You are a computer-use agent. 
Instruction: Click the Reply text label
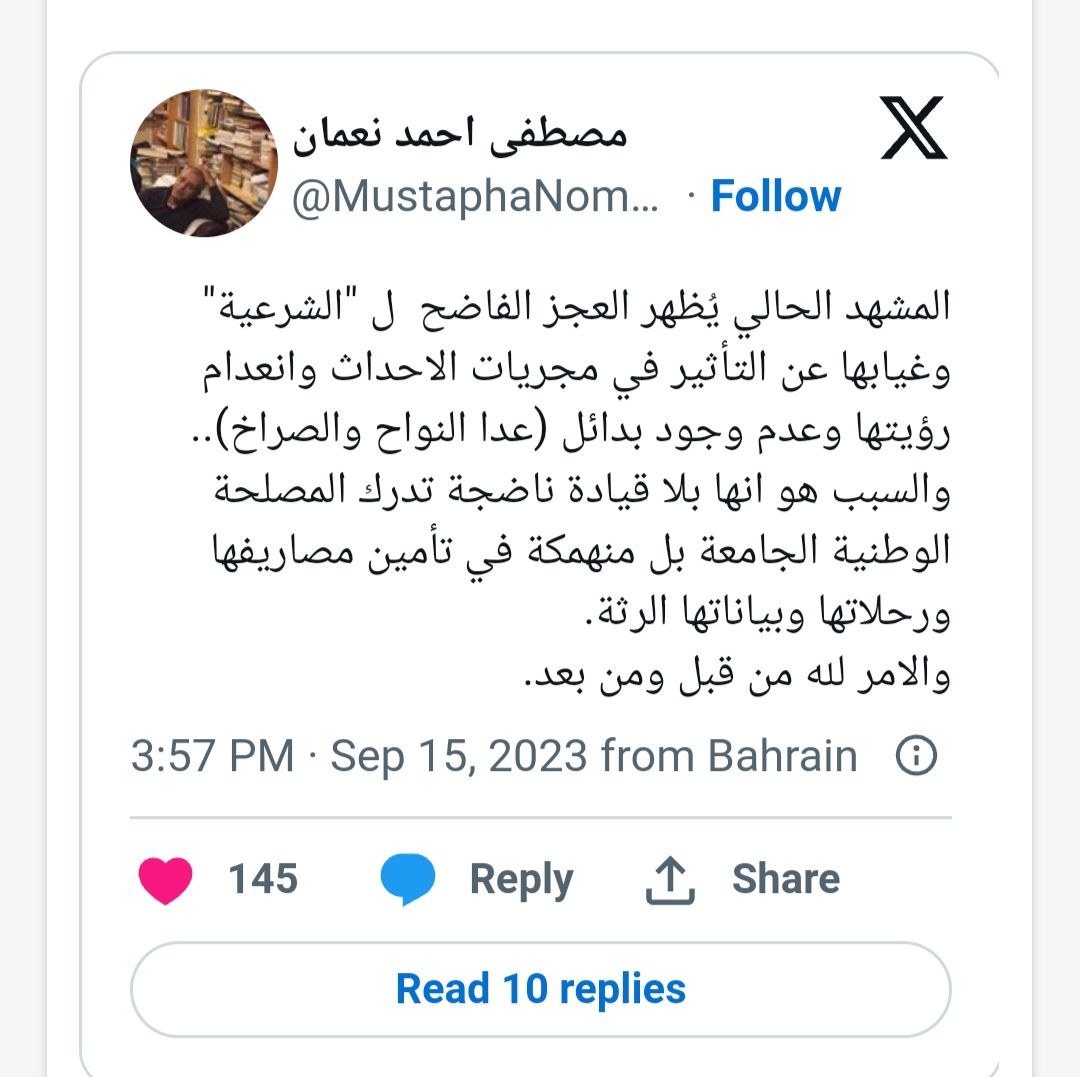point(521,880)
